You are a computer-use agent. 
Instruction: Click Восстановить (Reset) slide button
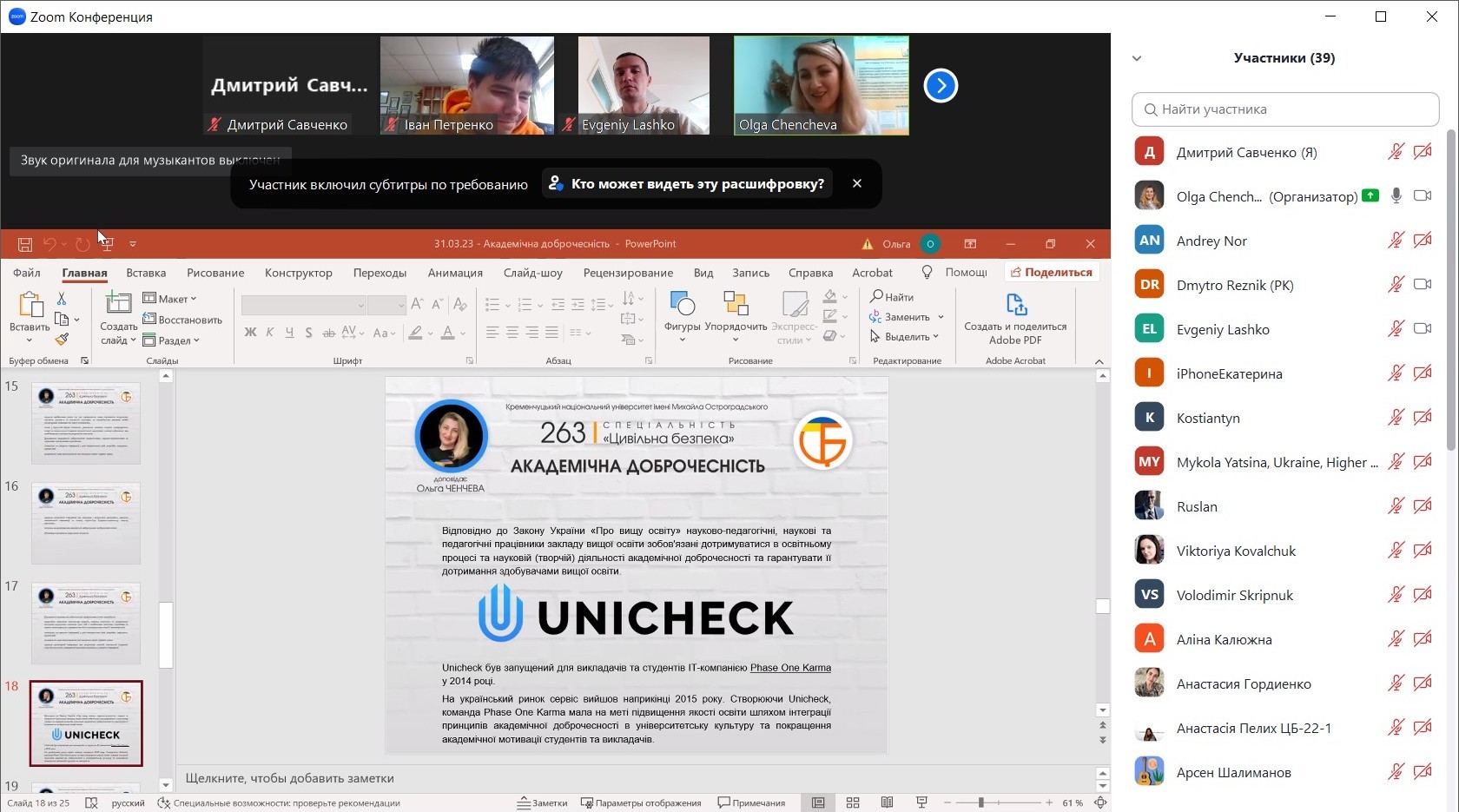(182, 320)
